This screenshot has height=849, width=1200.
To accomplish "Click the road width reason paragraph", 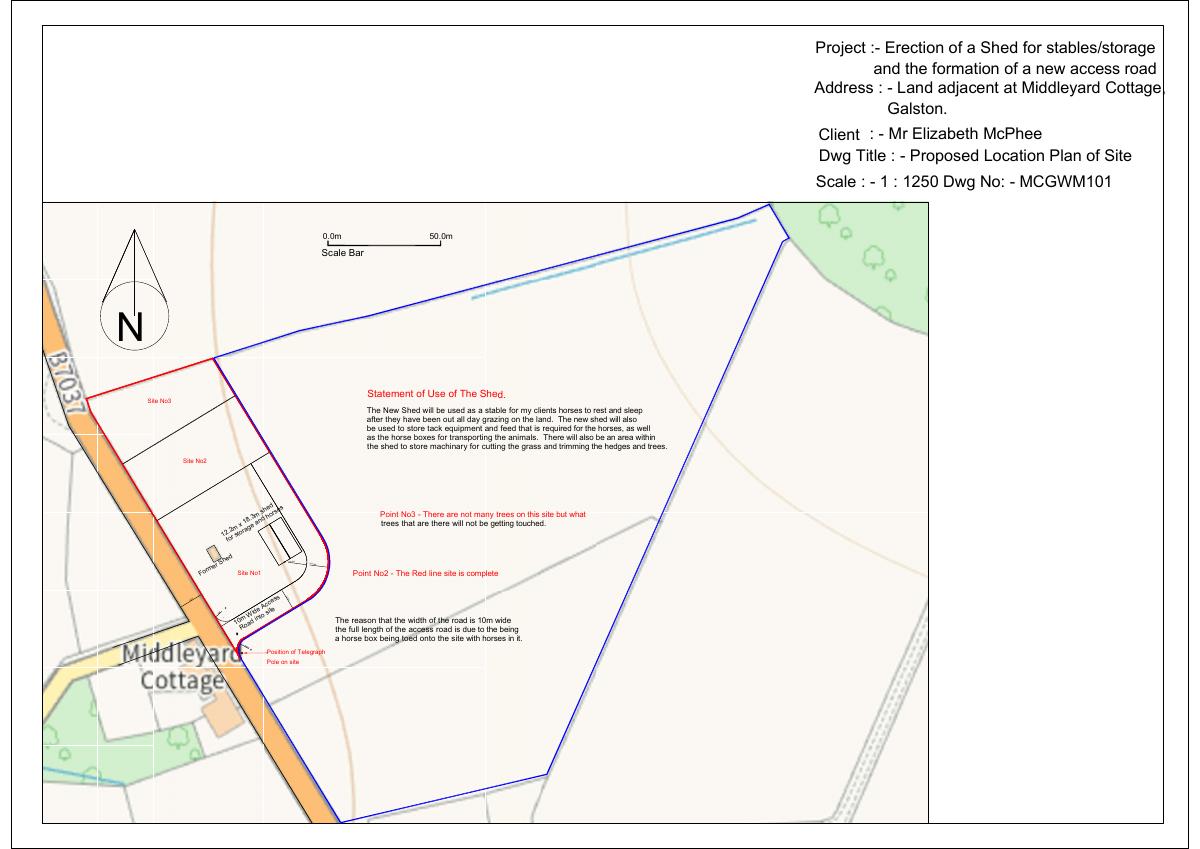I will [x=428, y=629].
